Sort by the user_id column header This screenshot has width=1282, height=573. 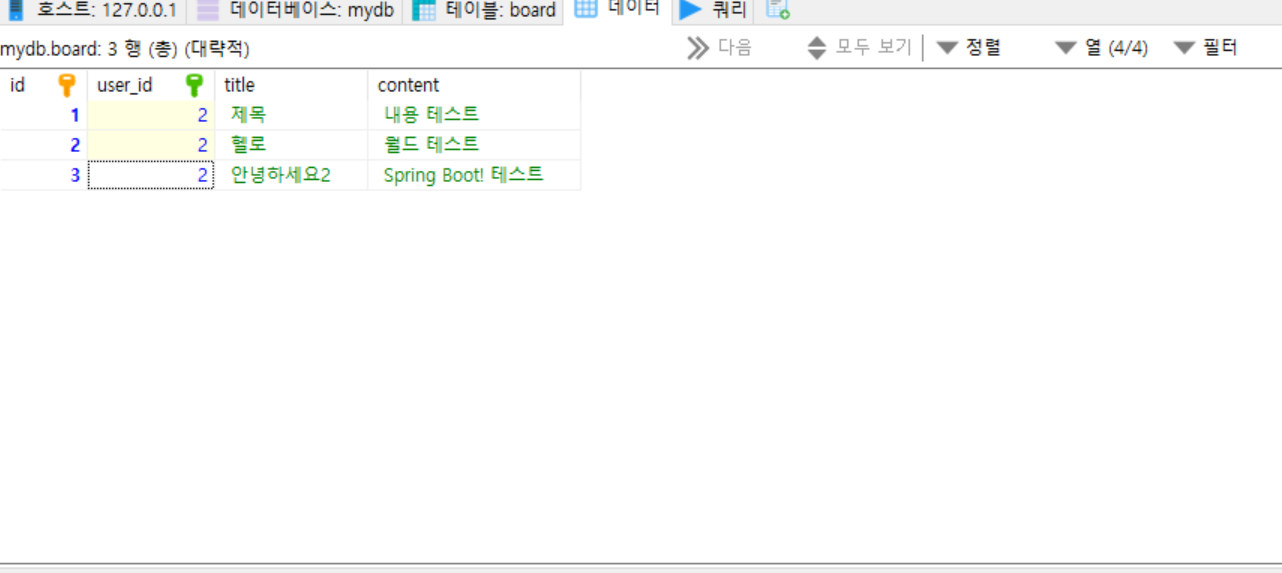tap(151, 85)
